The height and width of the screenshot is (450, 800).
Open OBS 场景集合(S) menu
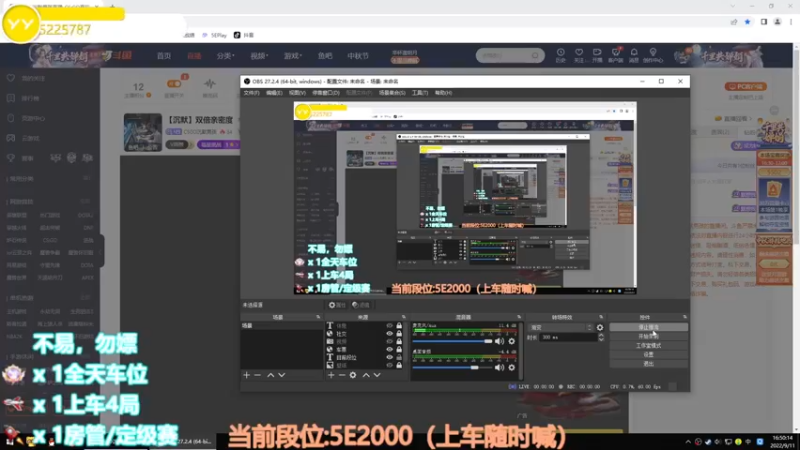[x=392, y=93]
